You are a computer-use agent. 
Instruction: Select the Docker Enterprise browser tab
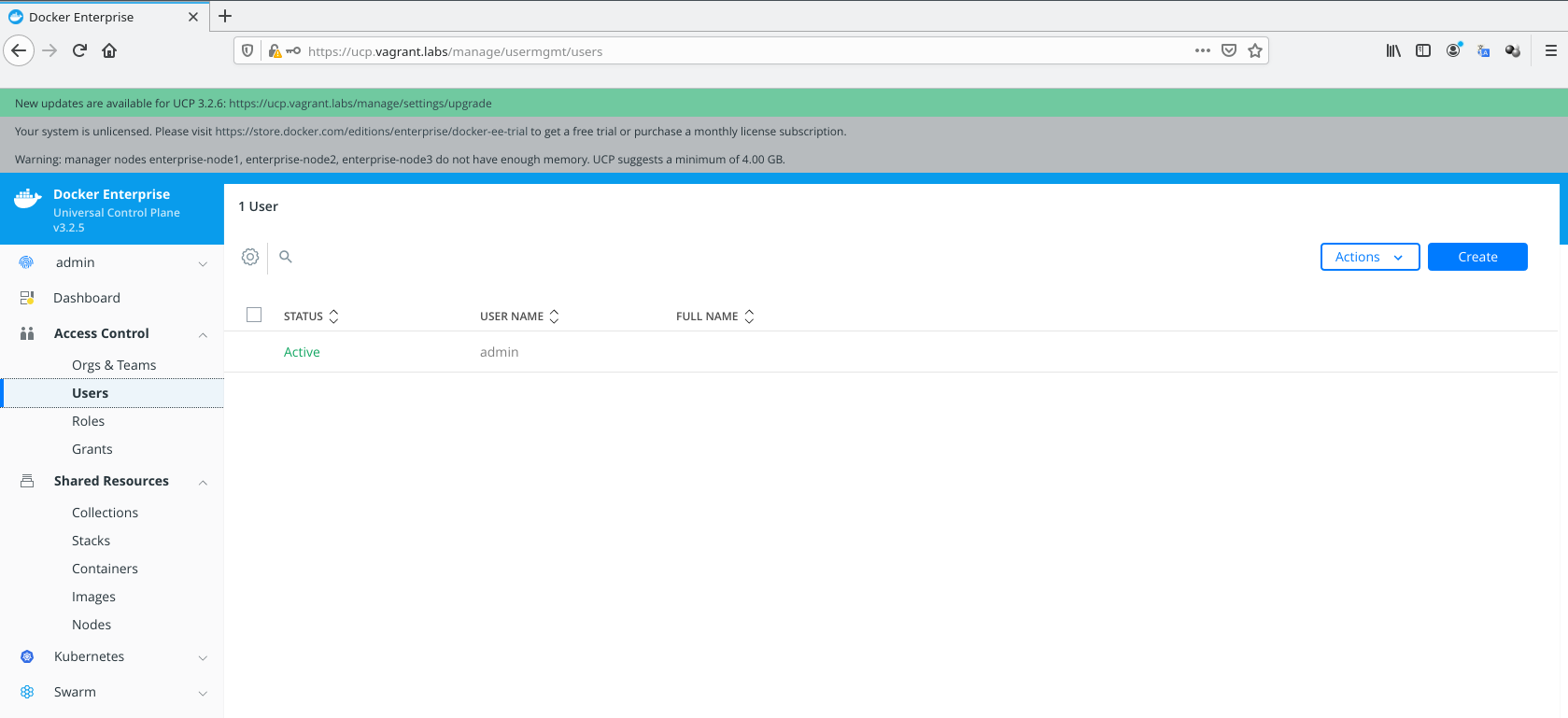pos(103,17)
